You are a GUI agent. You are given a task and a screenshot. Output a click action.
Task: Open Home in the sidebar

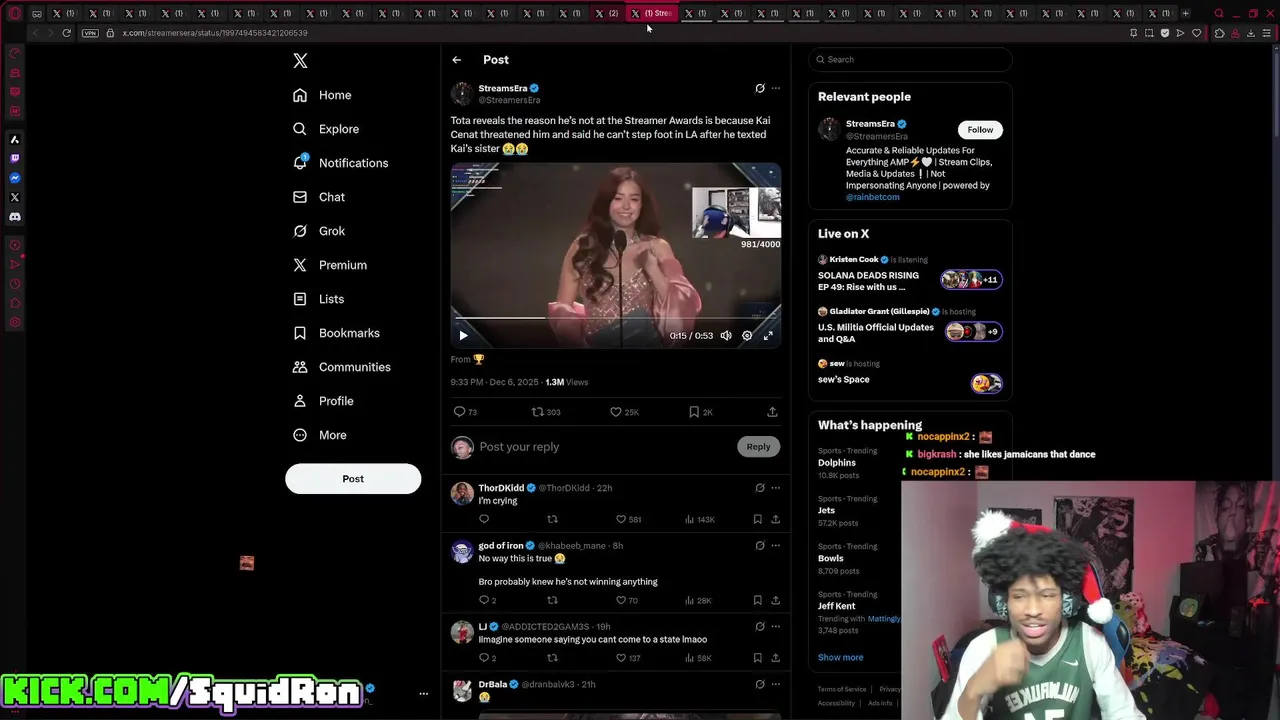(x=323, y=95)
